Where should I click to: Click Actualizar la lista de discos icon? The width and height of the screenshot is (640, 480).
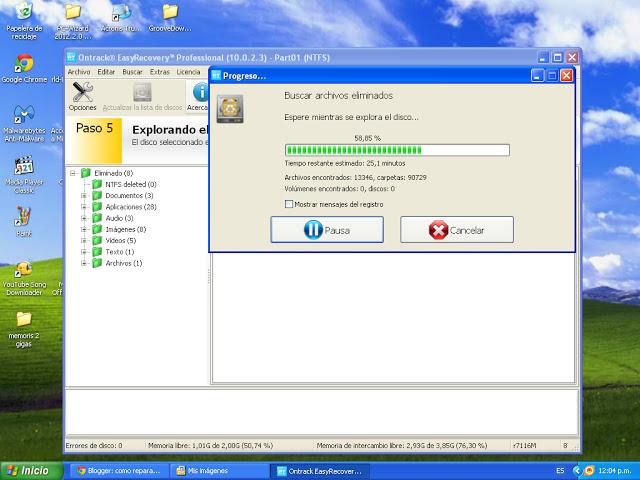pos(143,92)
